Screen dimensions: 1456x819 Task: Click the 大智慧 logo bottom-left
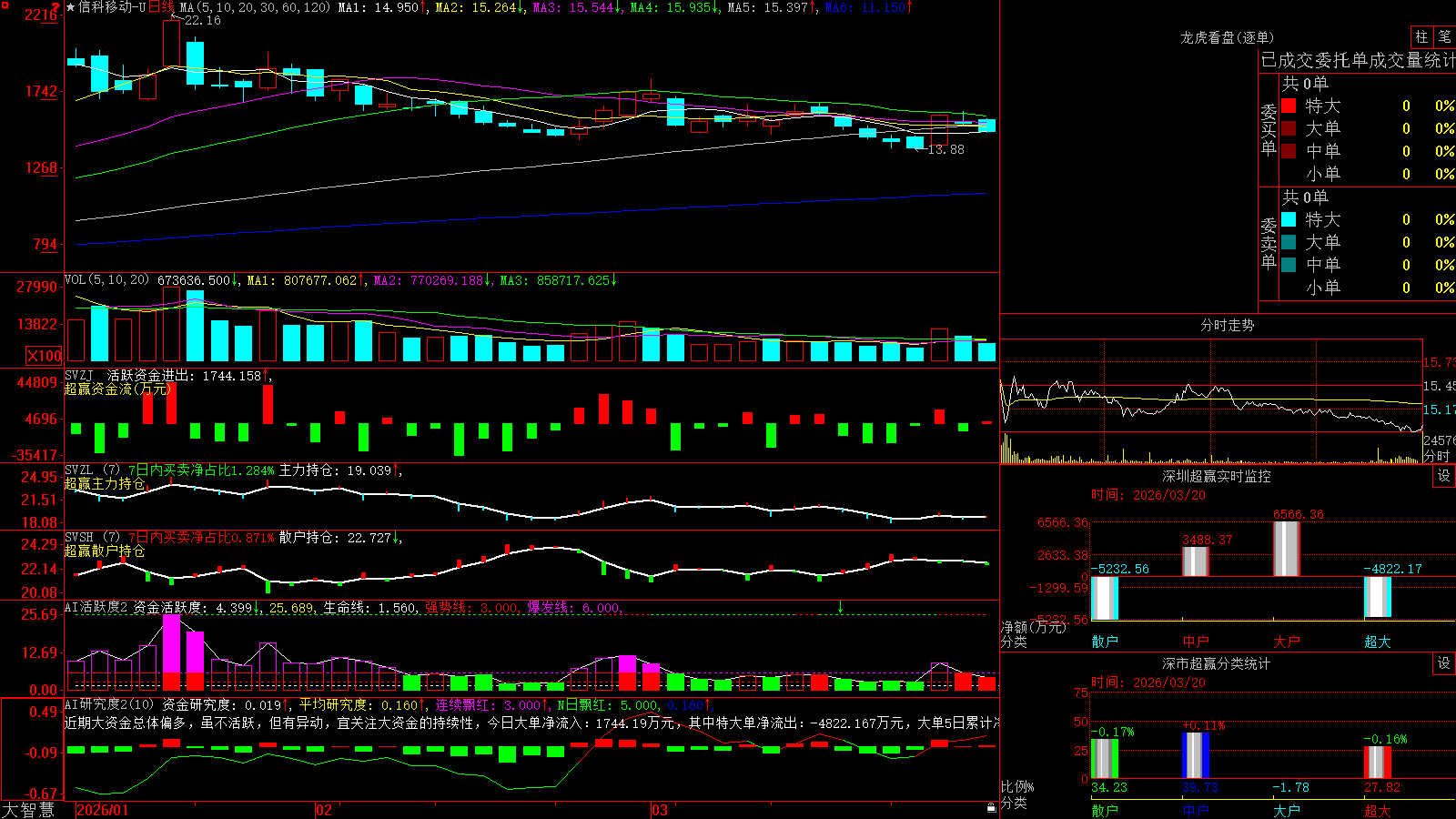[28, 810]
